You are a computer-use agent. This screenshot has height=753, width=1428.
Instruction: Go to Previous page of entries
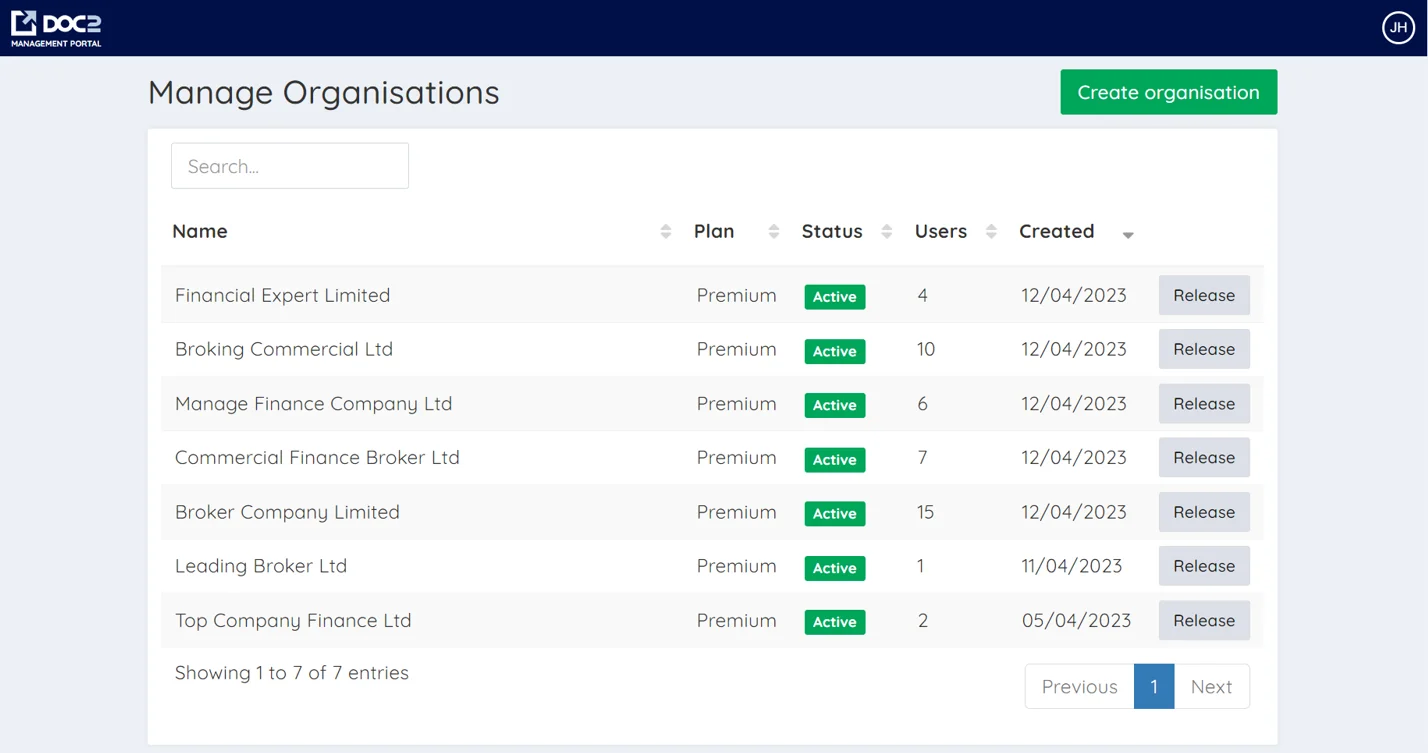pyautogui.click(x=1079, y=687)
